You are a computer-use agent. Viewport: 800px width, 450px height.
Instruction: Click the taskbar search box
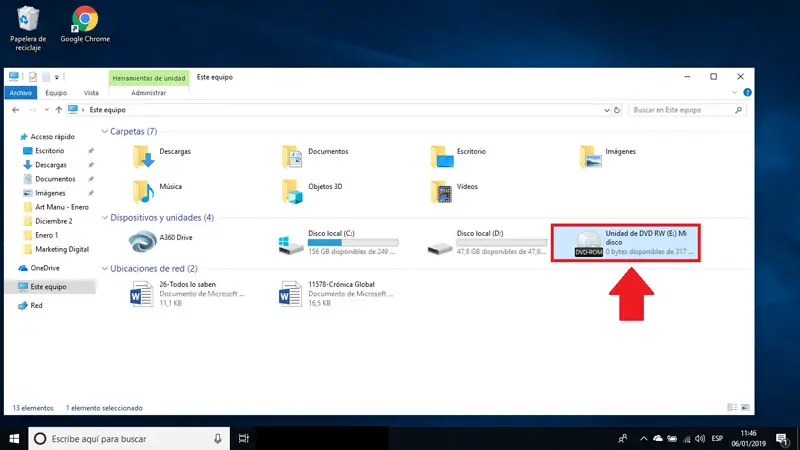[x=129, y=438]
